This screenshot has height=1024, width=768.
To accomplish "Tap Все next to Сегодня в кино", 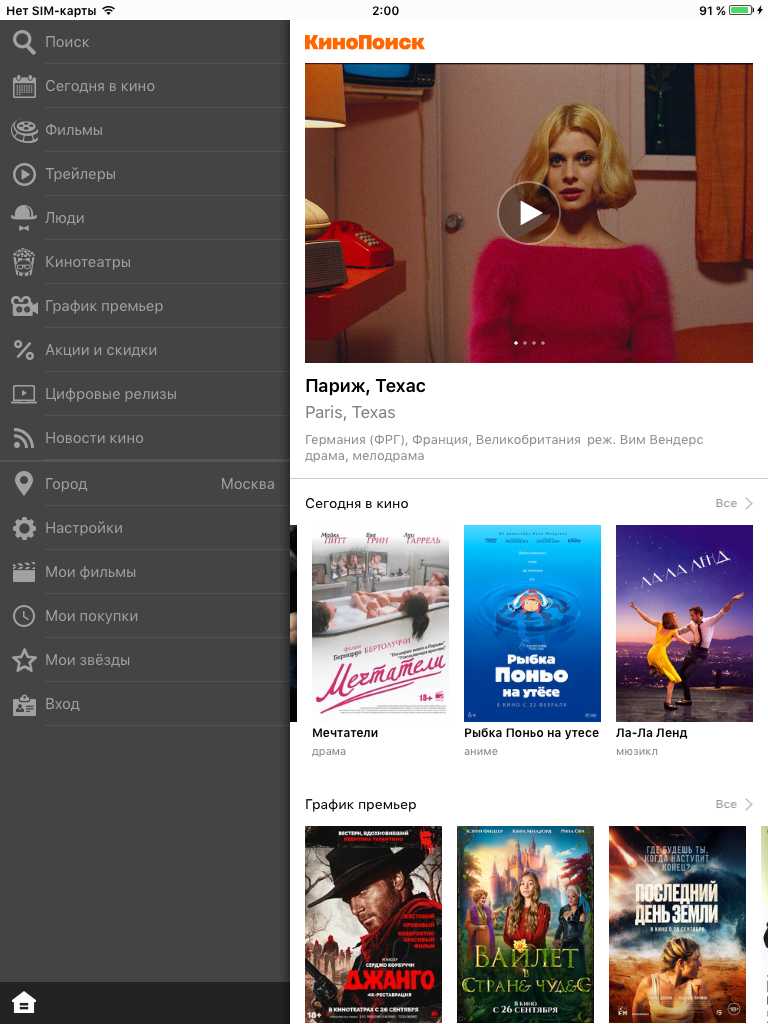I will 726,504.
